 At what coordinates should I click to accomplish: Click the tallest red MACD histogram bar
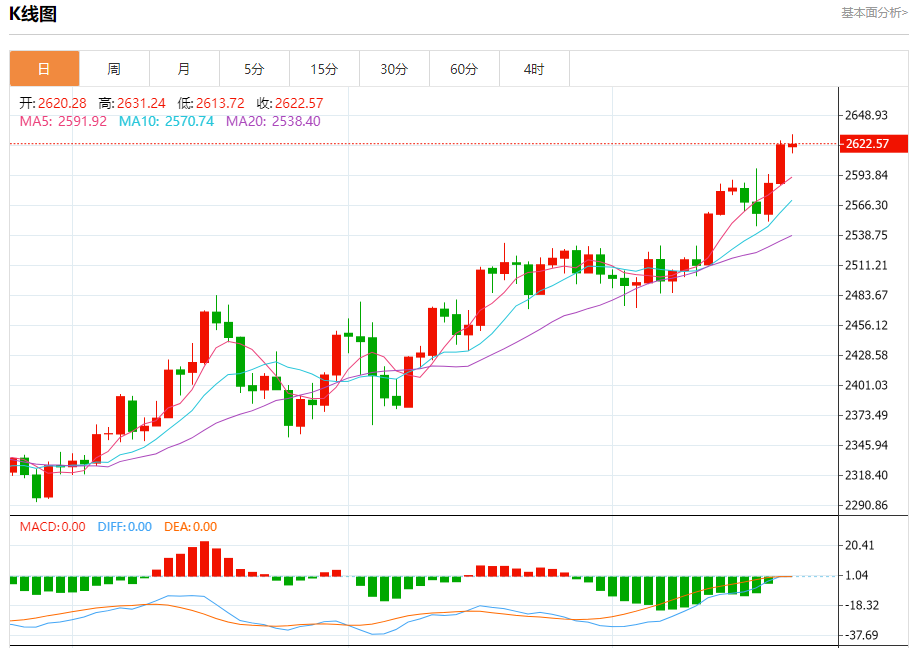coord(204,559)
